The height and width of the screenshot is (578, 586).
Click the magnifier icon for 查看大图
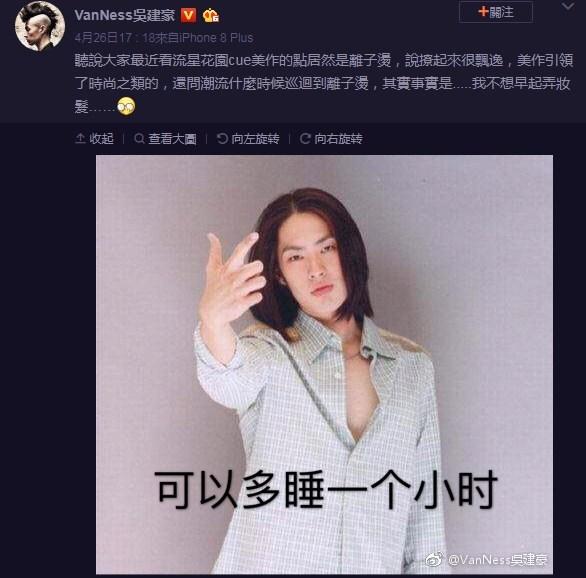[139, 139]
